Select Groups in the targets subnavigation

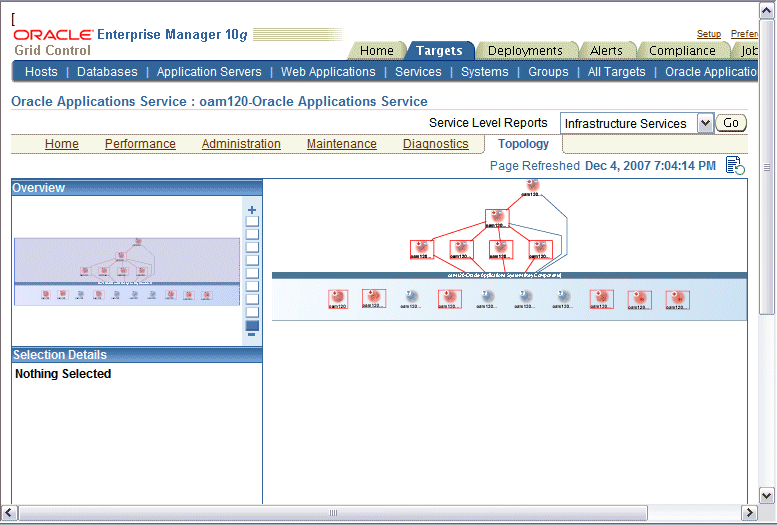pyautogui.click(x=548, y=72)
